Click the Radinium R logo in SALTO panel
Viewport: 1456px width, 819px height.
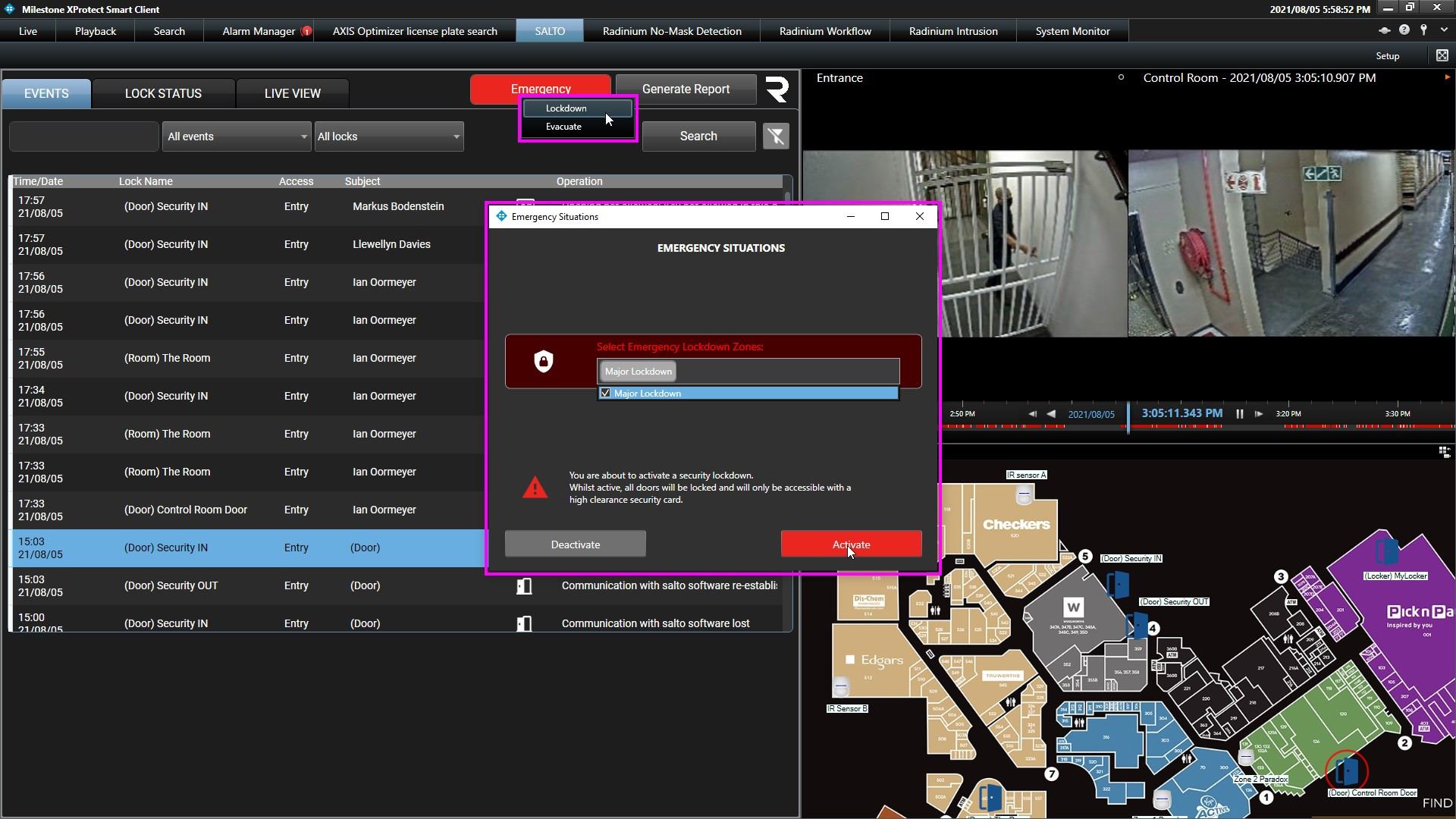coord(777,89)
